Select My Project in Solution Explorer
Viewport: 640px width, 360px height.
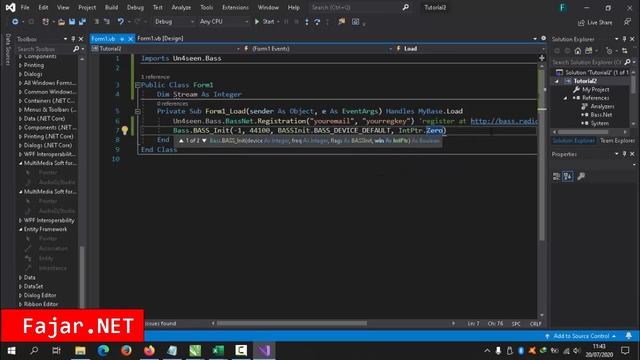596,89
